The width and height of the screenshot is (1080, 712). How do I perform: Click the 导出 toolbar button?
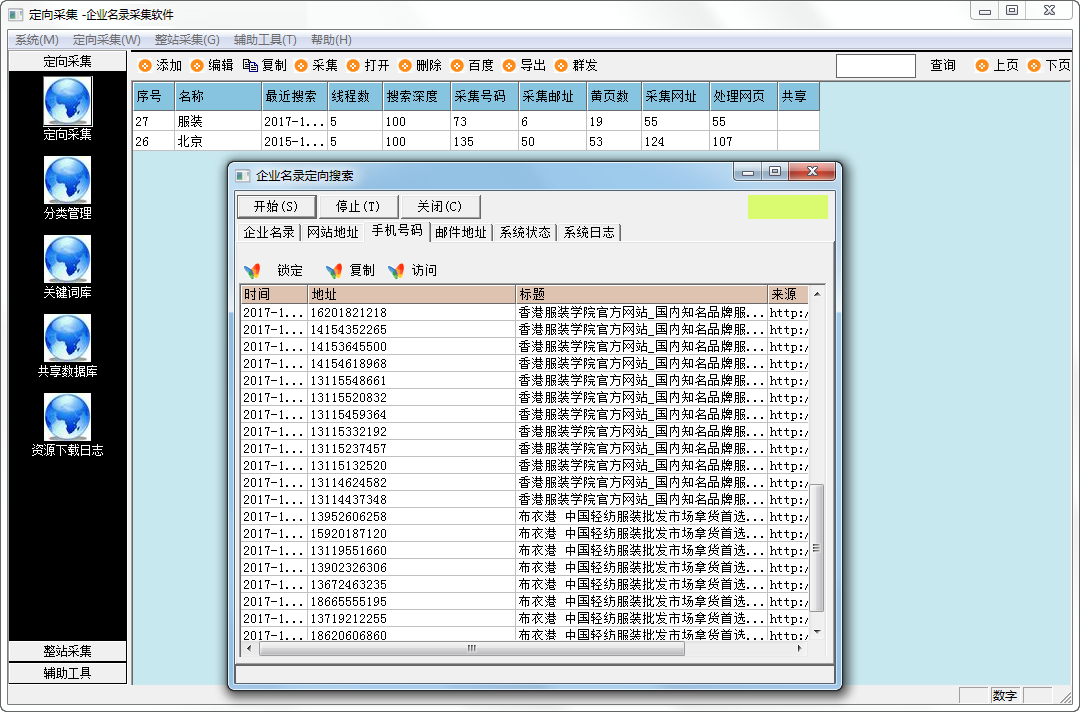tap(524, 65)
